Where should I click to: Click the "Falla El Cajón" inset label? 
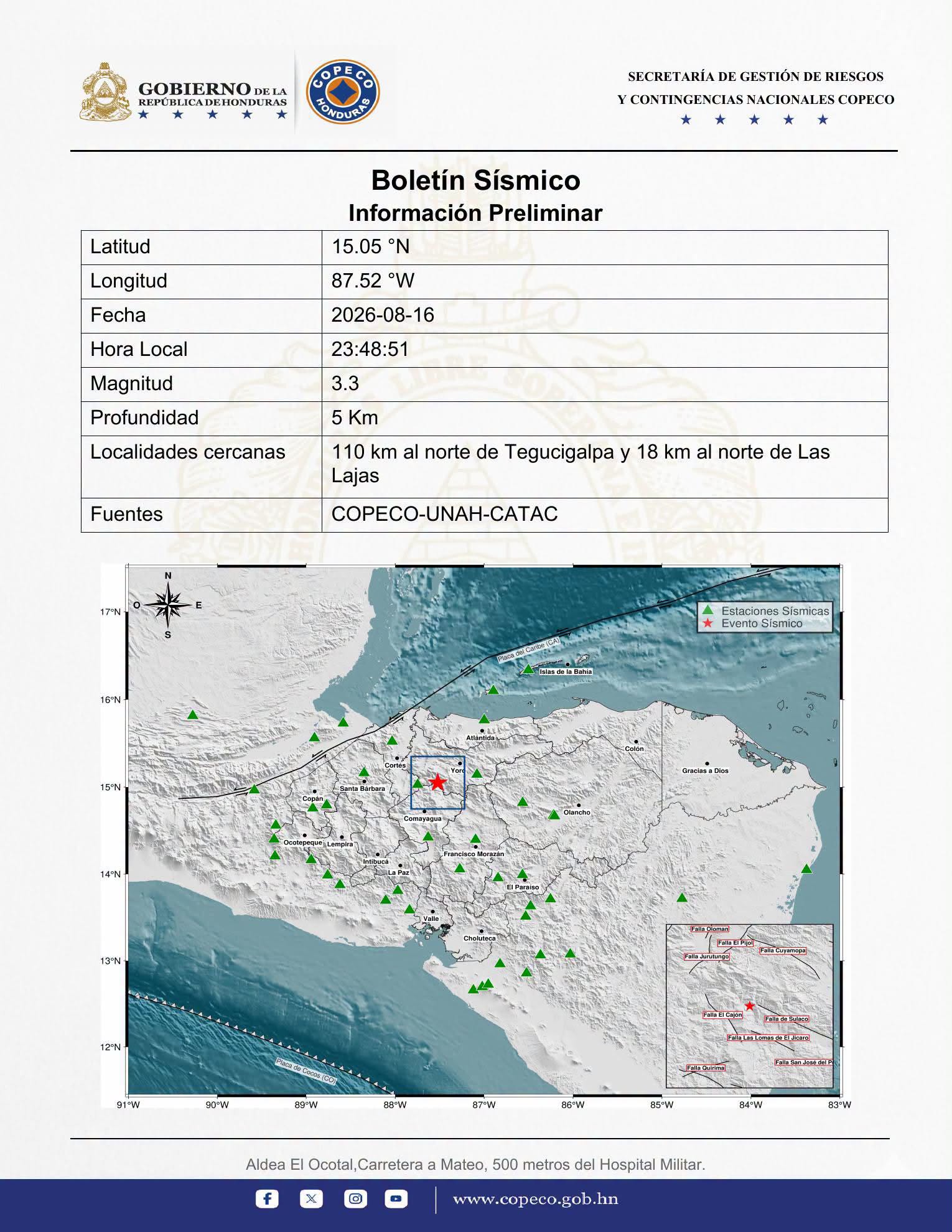[x=722, y=1015]
